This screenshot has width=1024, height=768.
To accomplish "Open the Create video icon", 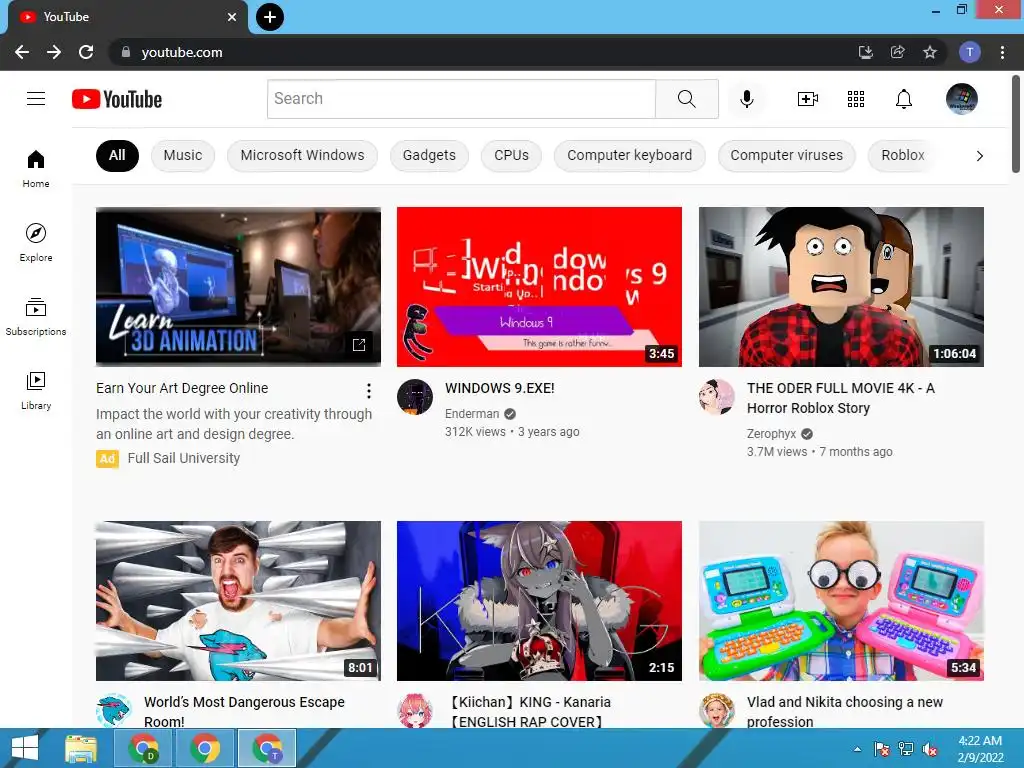I will click(808, 99).
